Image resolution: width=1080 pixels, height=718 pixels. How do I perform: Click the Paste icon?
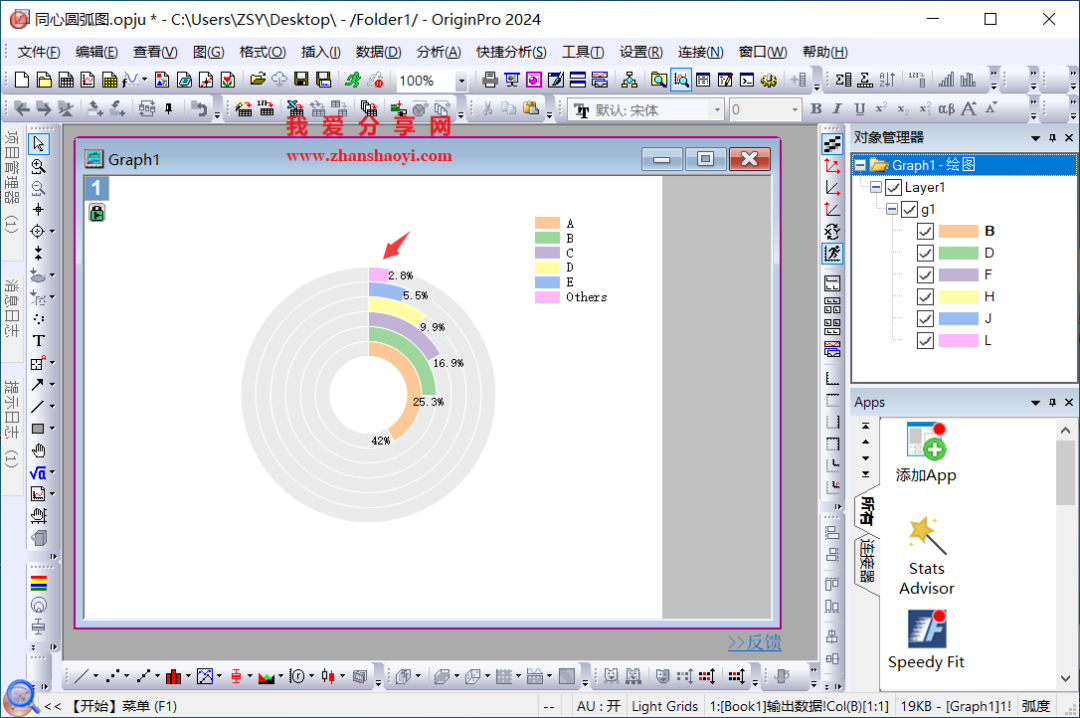click(530, 108)
